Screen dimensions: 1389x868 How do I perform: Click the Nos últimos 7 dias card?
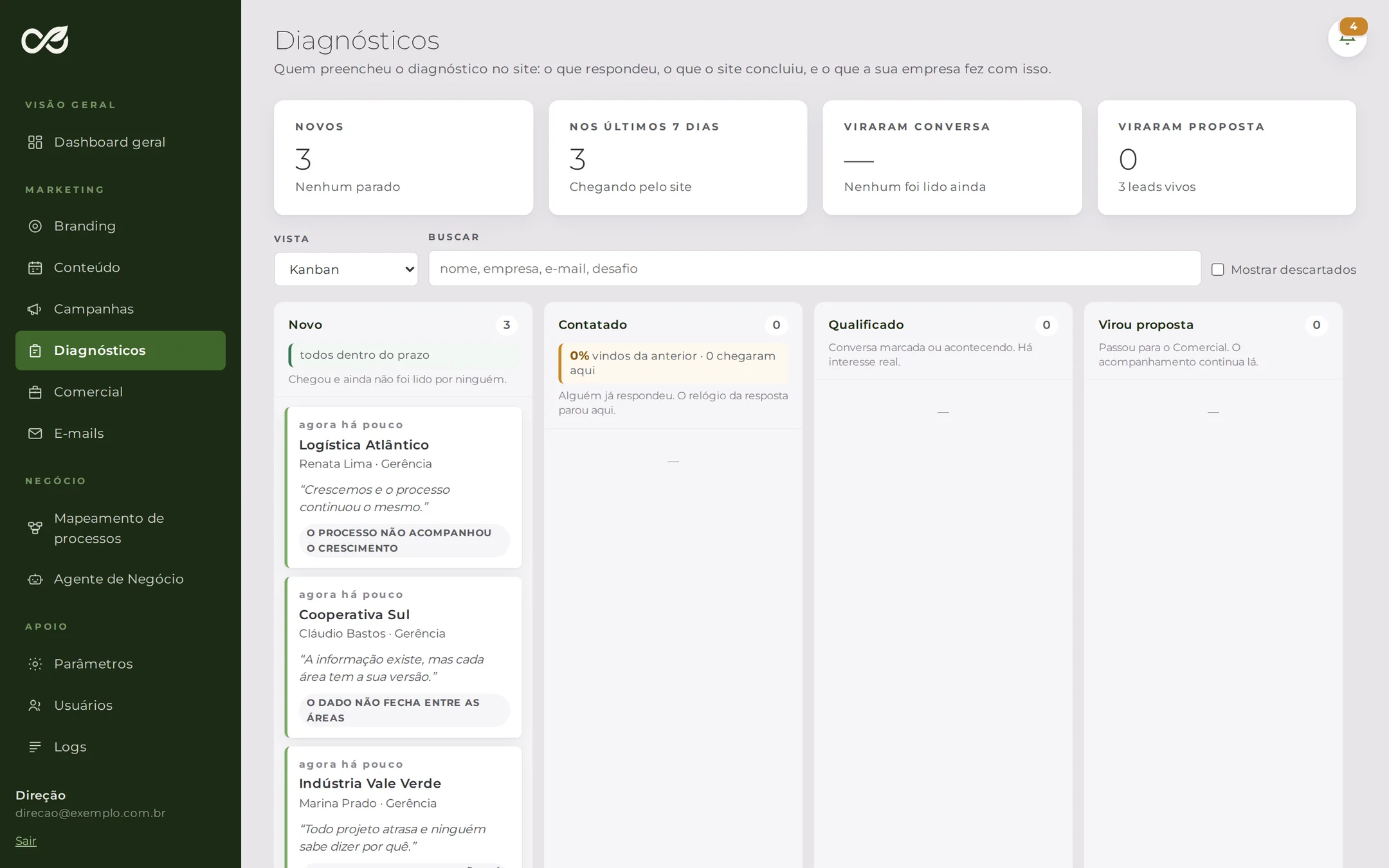pos(678,158)
